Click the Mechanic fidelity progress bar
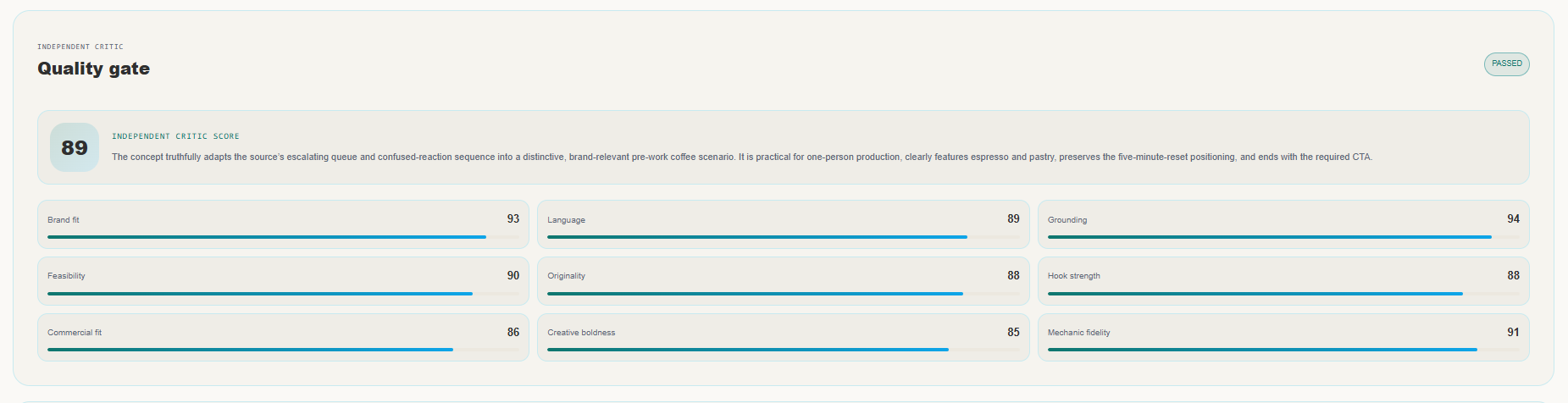 1283,350
